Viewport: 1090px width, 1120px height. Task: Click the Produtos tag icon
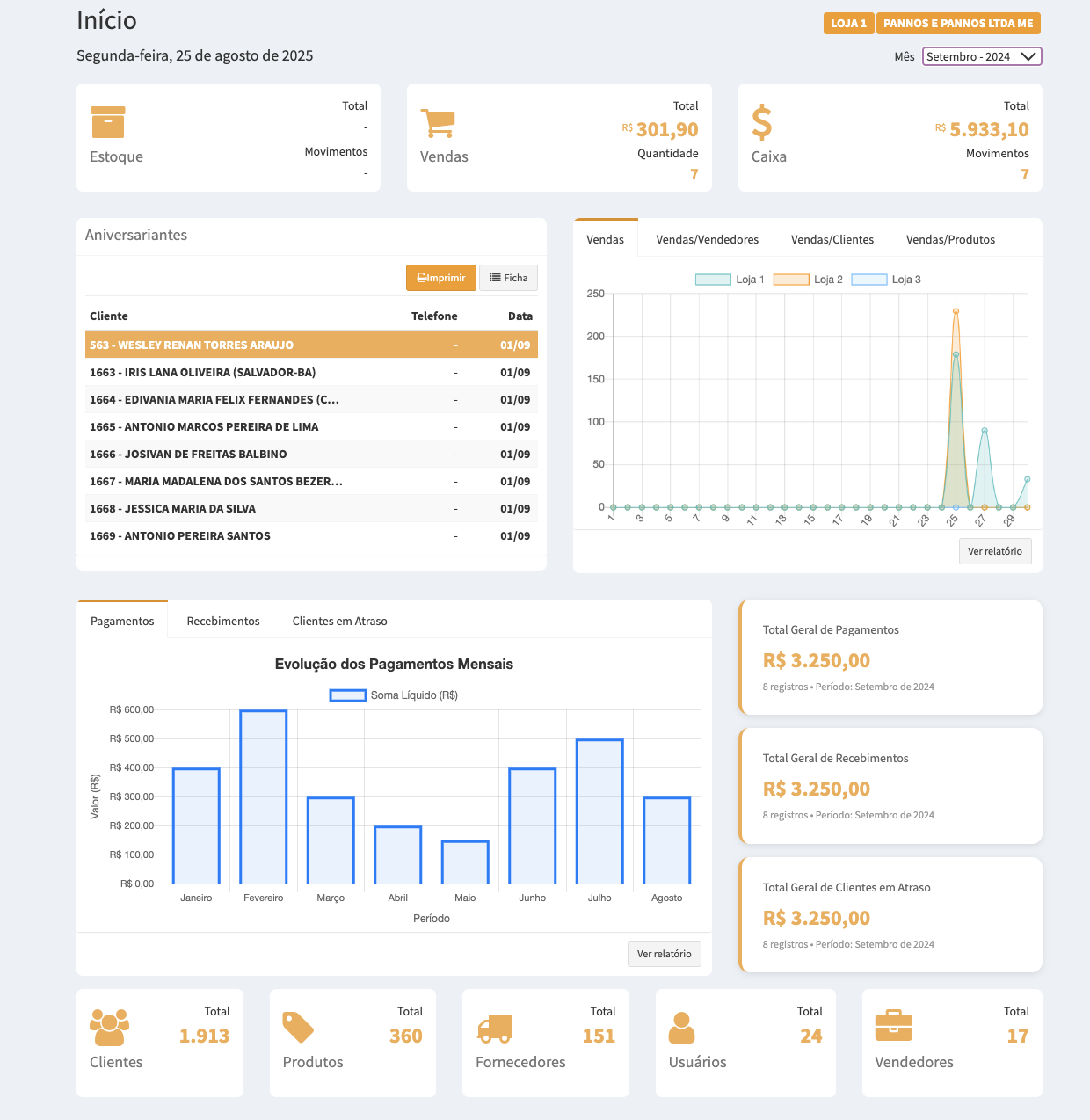tap(298, 1027)
